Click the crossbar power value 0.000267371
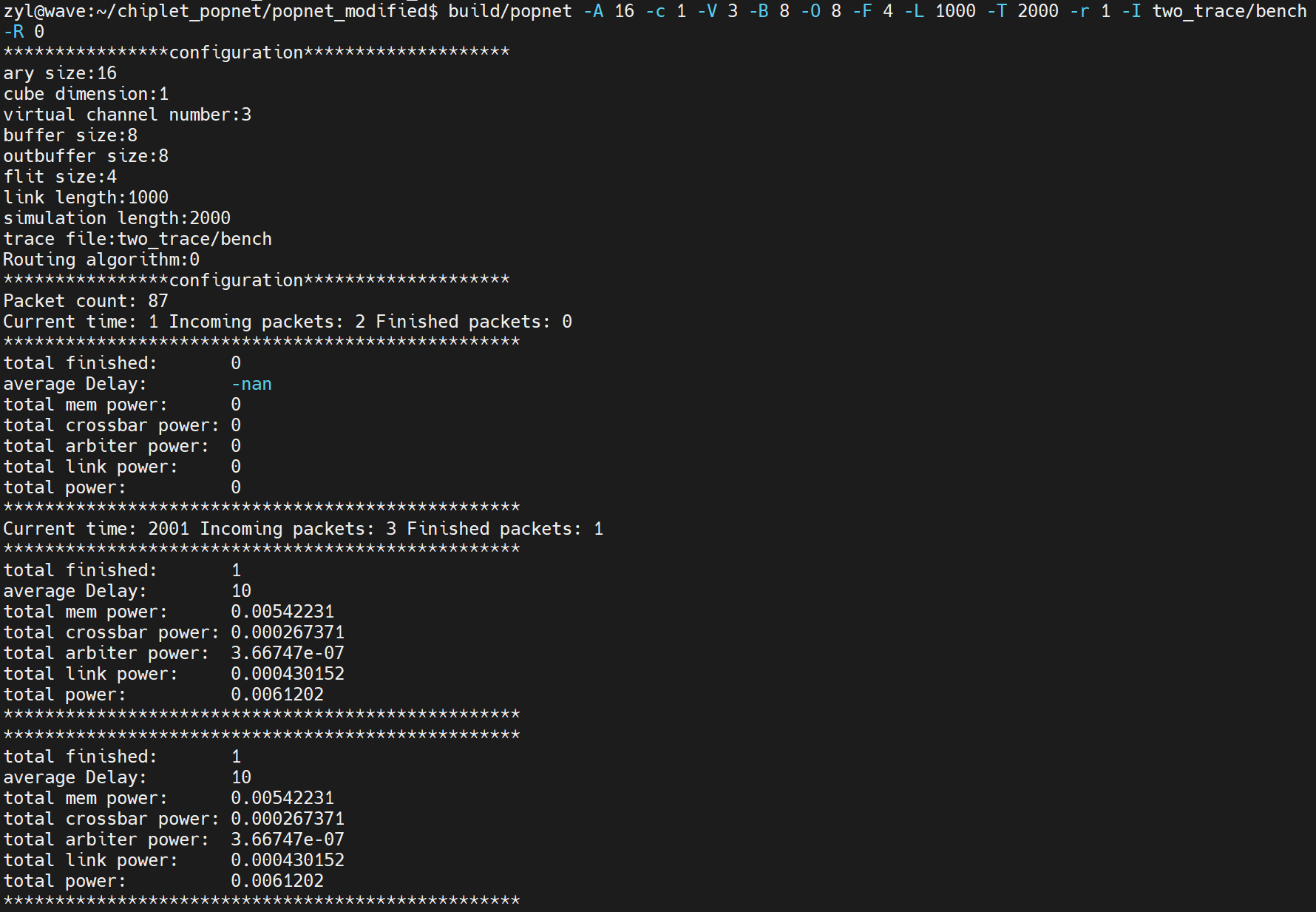 coord(287,632)
